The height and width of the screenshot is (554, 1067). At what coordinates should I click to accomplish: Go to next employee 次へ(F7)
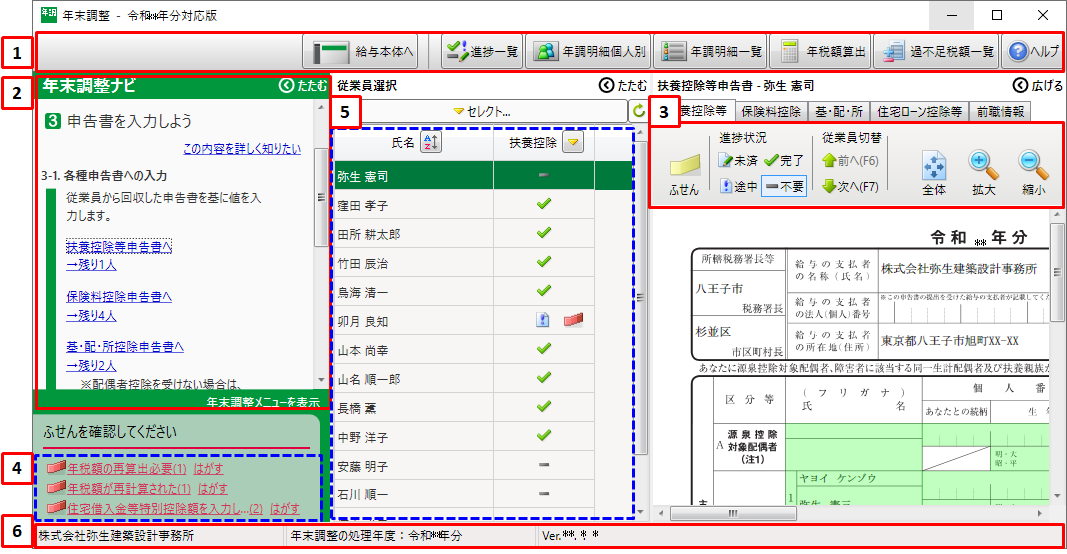(851, 186)
